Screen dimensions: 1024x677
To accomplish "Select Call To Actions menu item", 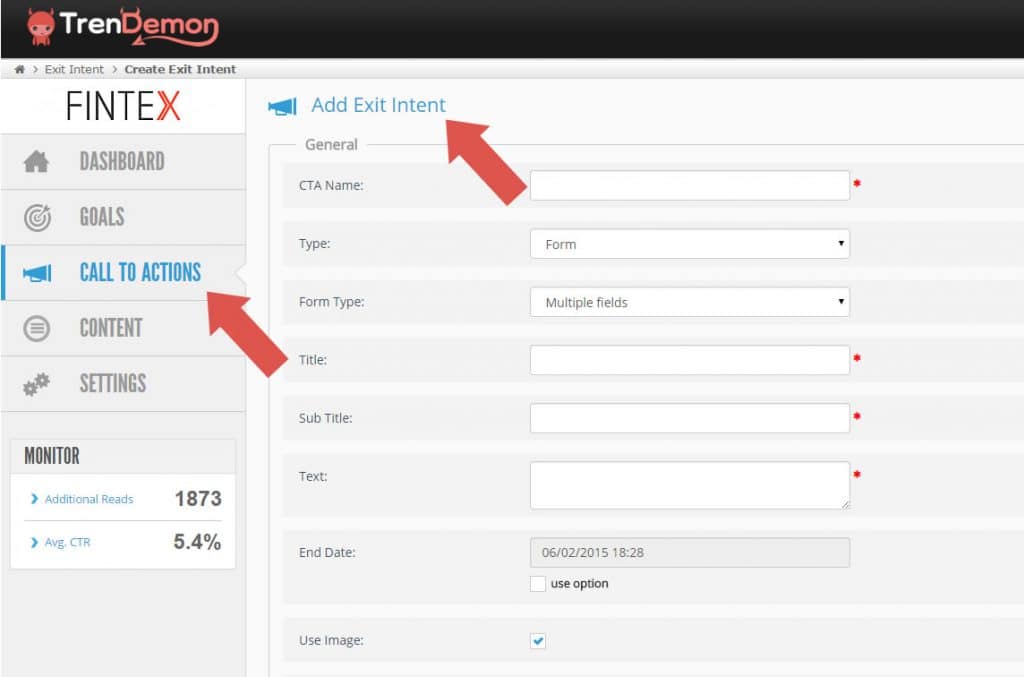I will point(123,273).
